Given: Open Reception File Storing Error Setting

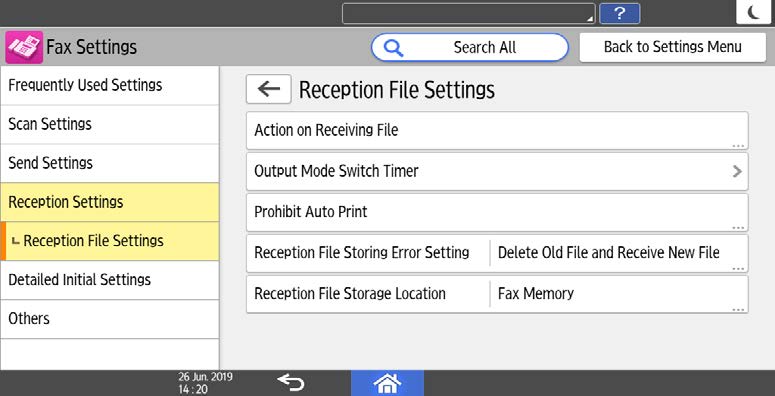Looking at the screenshot, I should tap(497, 253).
